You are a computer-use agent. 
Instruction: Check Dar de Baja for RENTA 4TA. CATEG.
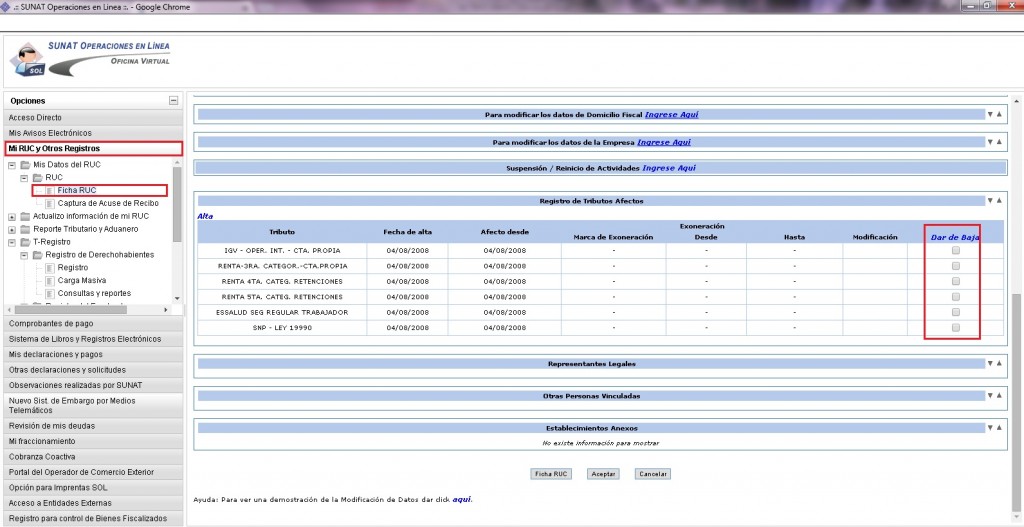[955, 281]
